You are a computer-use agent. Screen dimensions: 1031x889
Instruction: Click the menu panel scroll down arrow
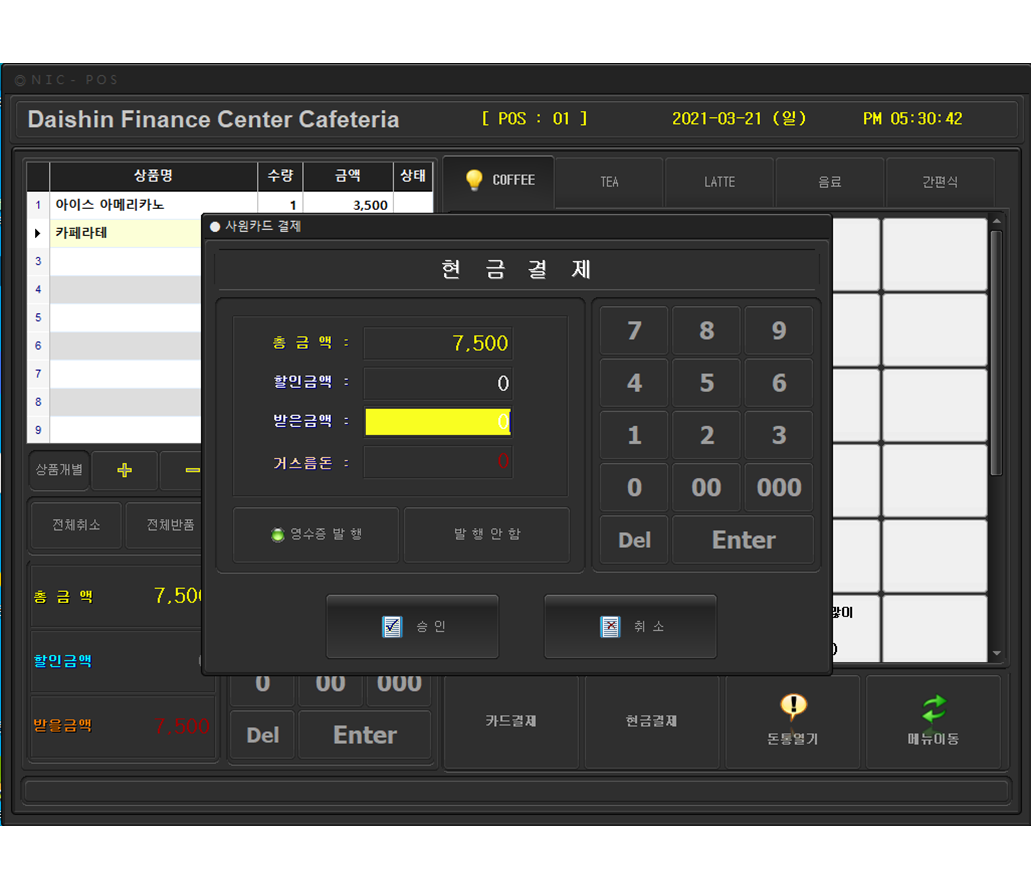(995, 653)
